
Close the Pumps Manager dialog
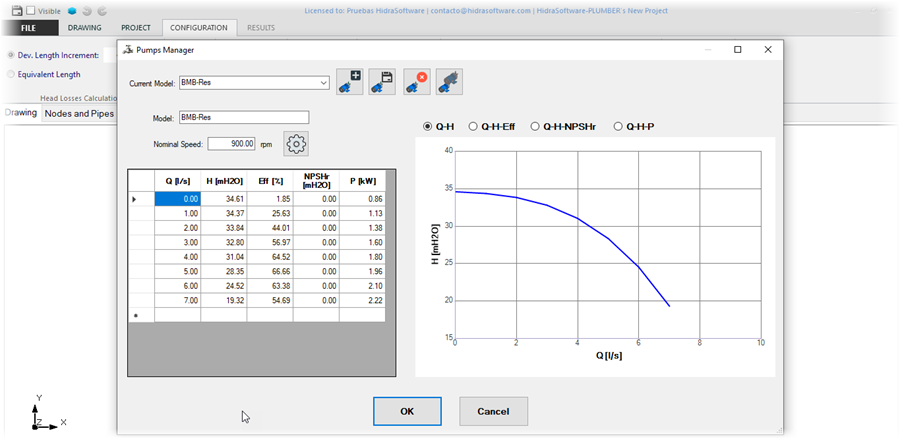pos(768,50)
